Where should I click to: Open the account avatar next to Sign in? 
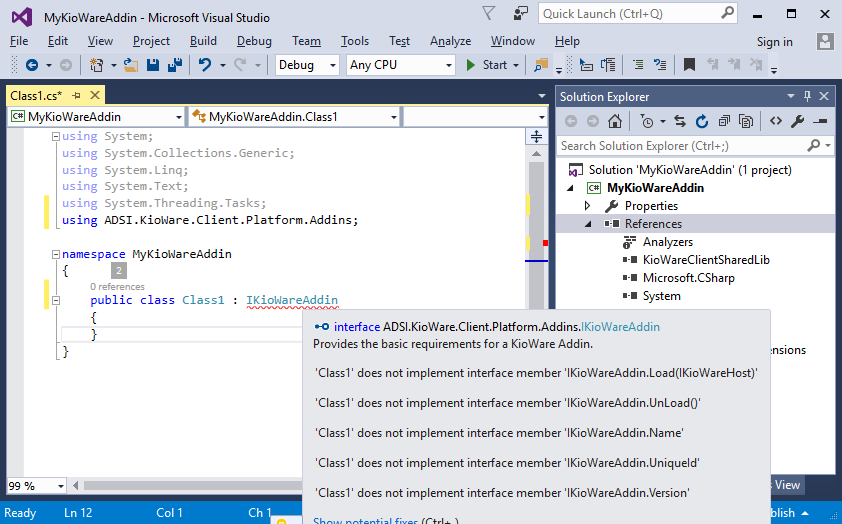pyautogui.click(x=825, y=42)
